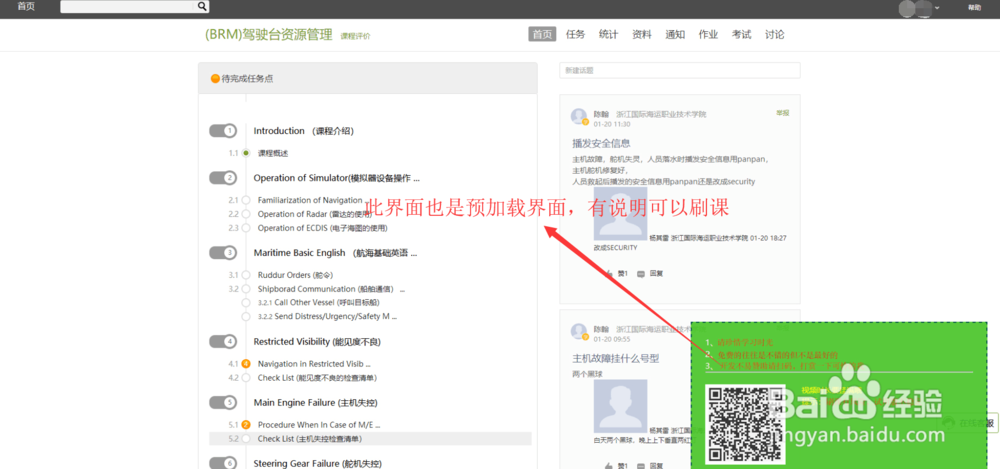The width and height of the screenshot is (1000, 469).
Task: Click 陈翰's avatar on 主机故障挂什么号型 post
Action: coord(579,331)
